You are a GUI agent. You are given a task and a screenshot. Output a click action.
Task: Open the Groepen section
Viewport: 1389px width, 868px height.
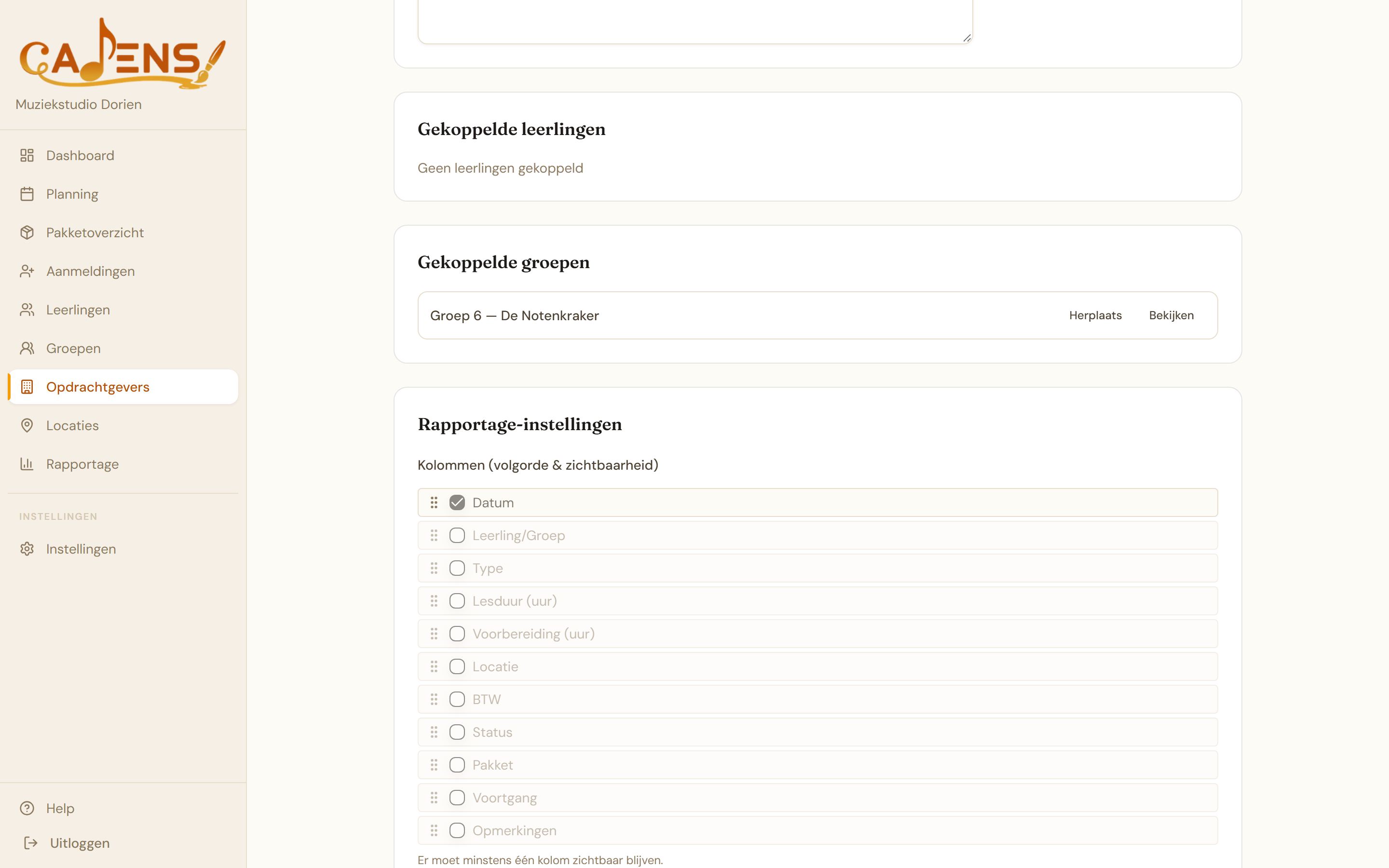click(x=123, y=349)
